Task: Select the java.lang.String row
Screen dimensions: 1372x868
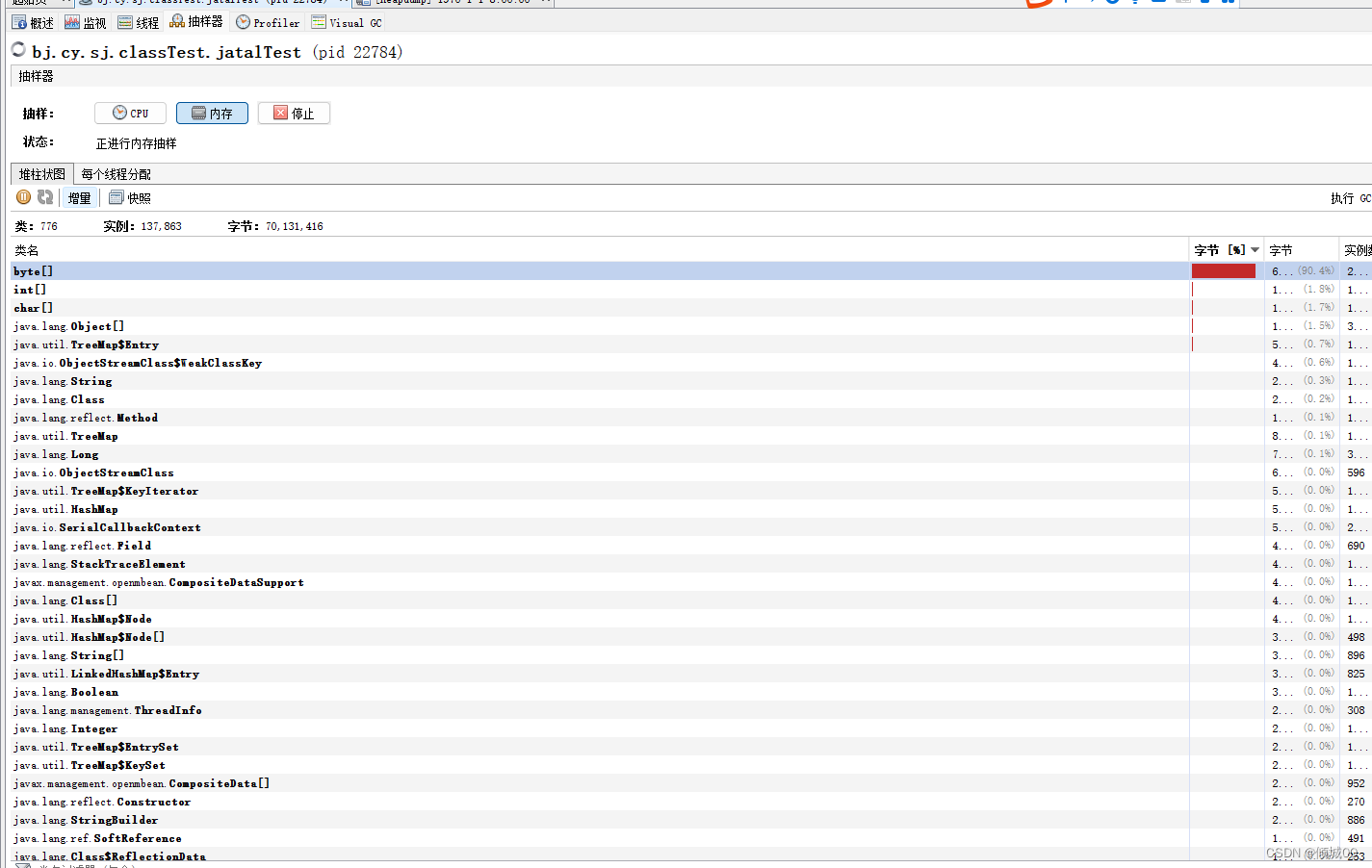Action: pos(691,381)
